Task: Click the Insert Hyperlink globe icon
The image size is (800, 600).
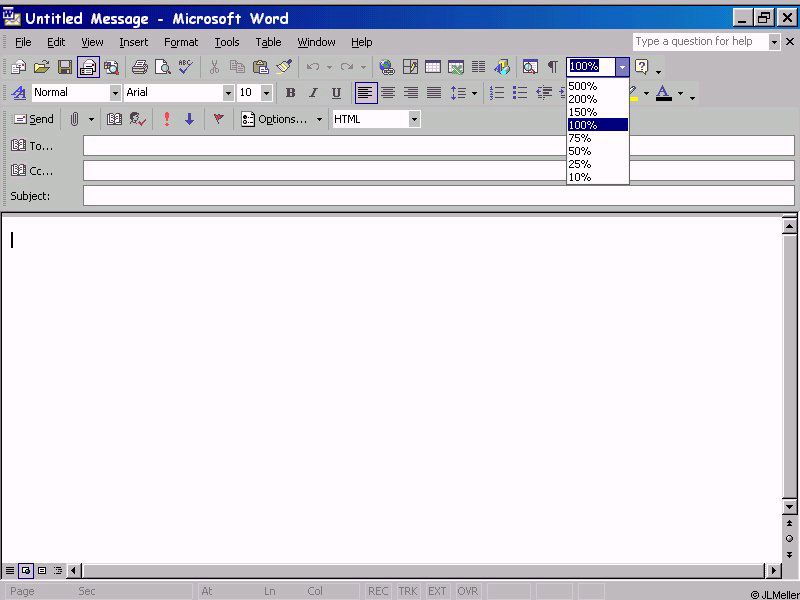Action: (x=387, y=67)
